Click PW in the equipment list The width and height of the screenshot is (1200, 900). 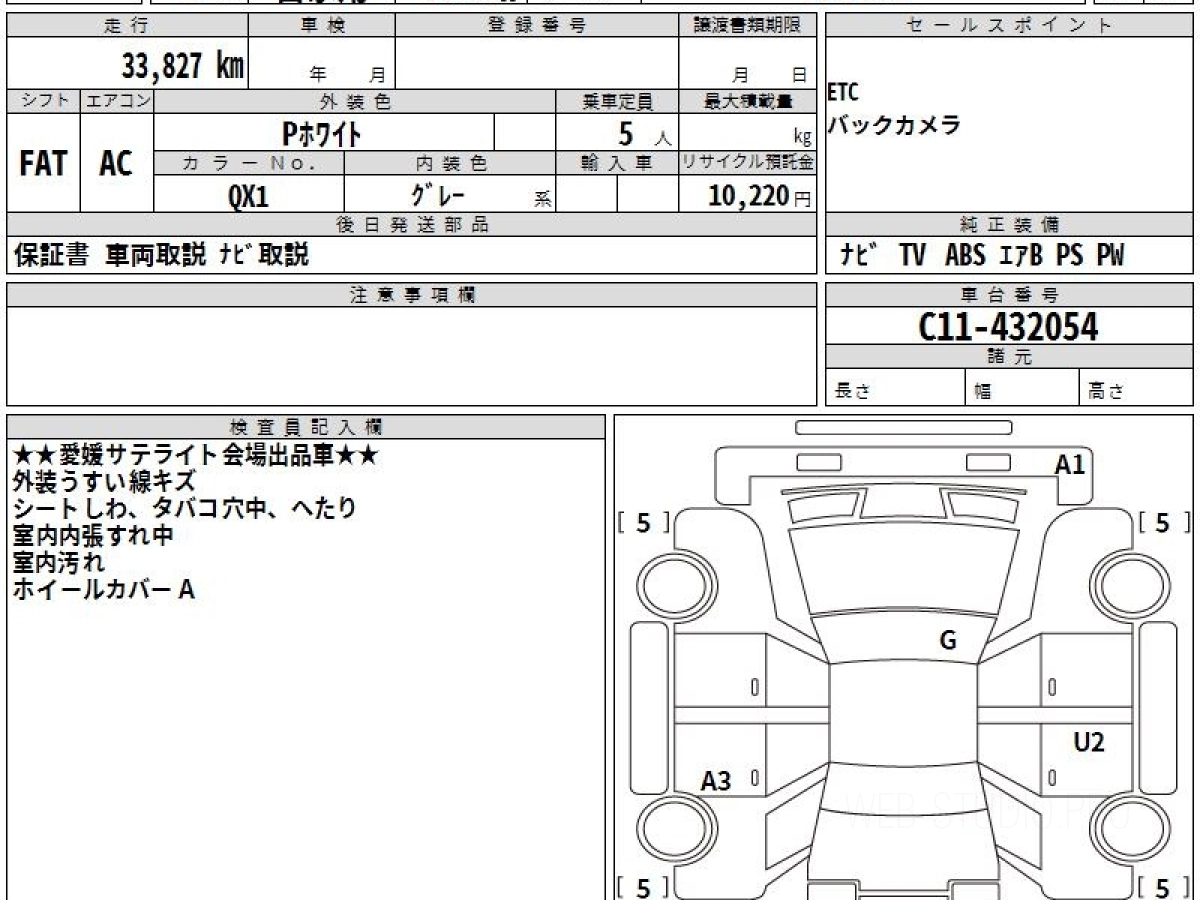(x=1110, y=256)
